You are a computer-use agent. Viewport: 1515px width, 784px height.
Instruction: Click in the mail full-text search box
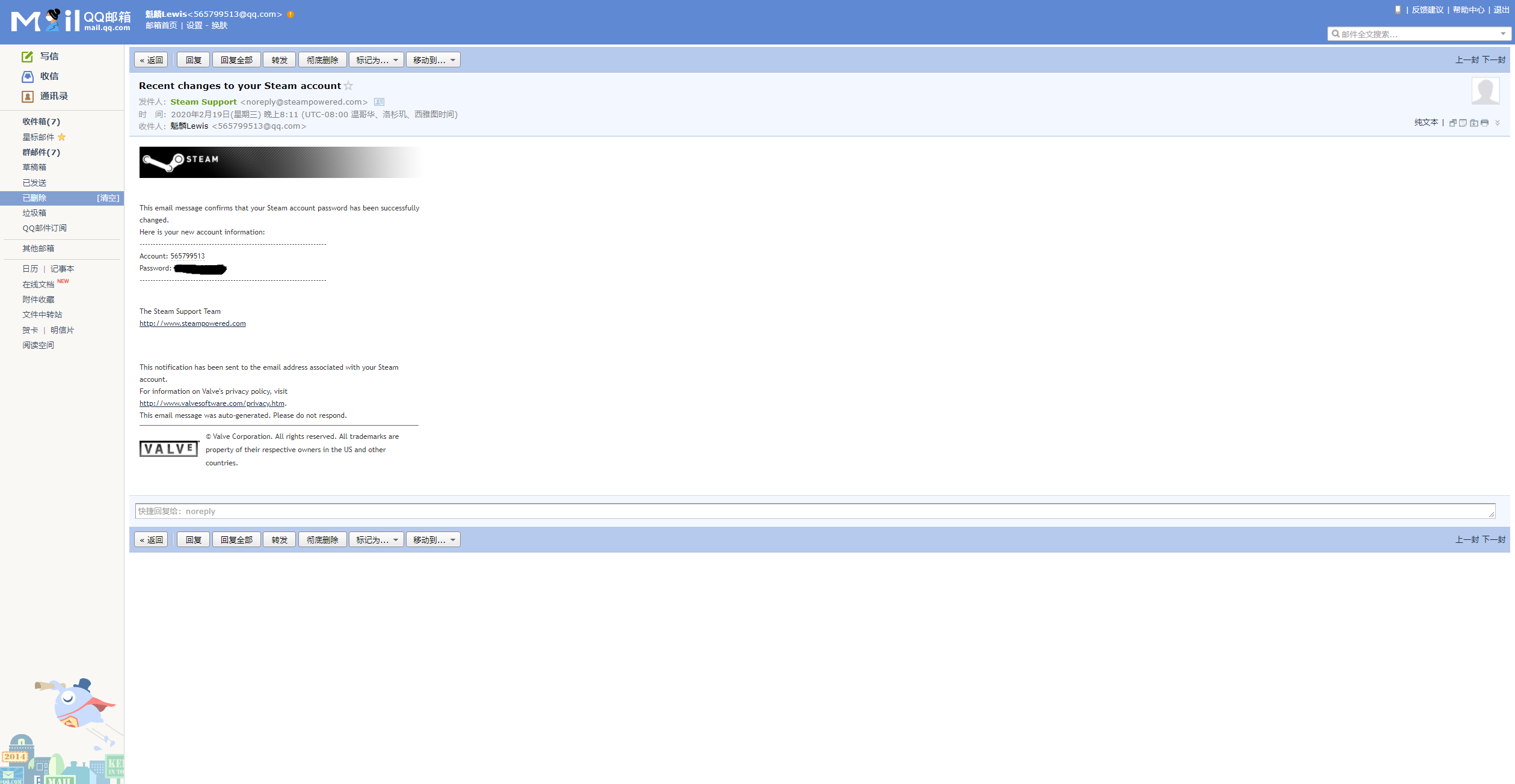pyautogui.click(x=1418, y=34)
